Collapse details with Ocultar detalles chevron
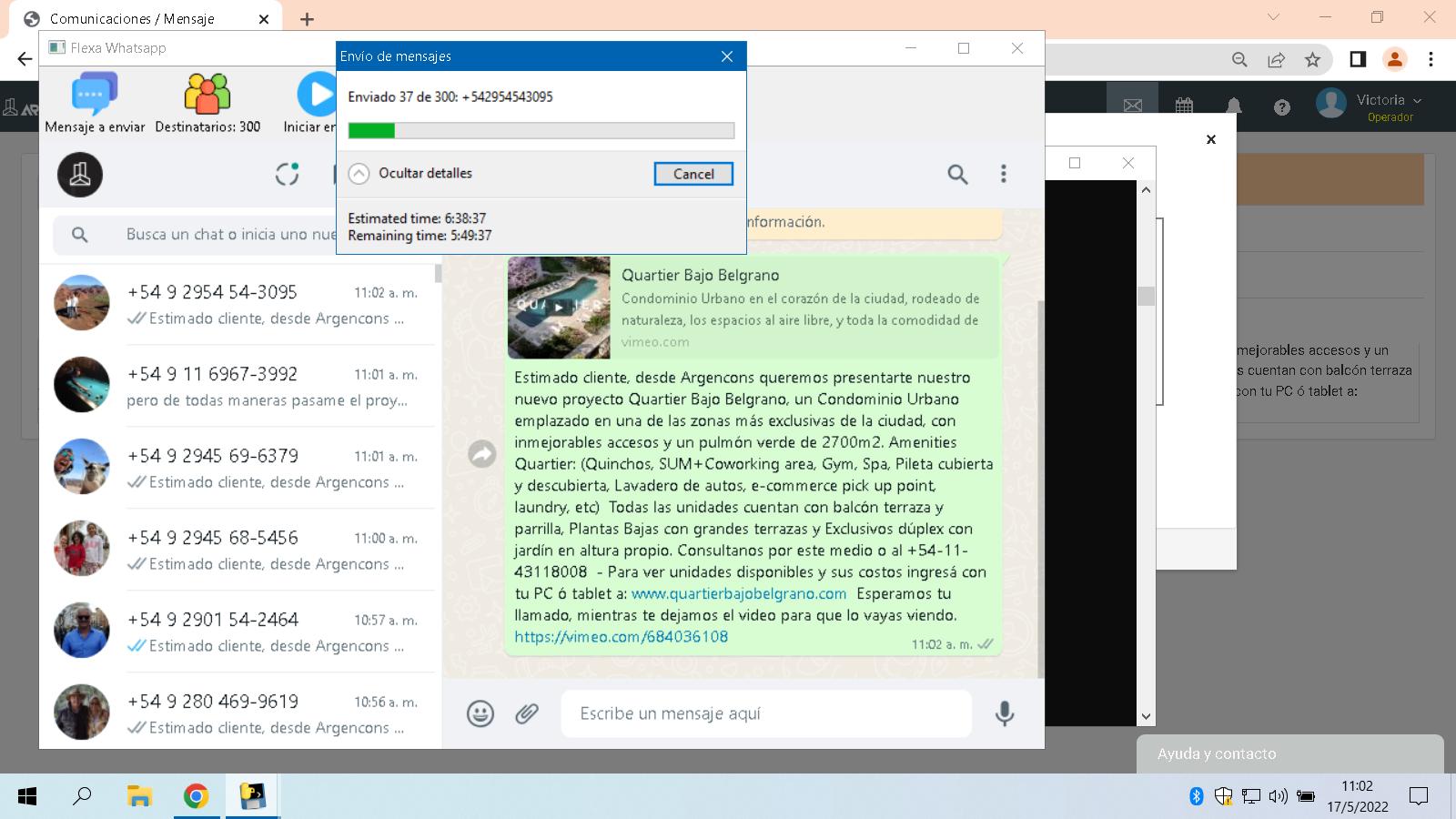The width and height of the screenshot is (1456, 819). 359,174
